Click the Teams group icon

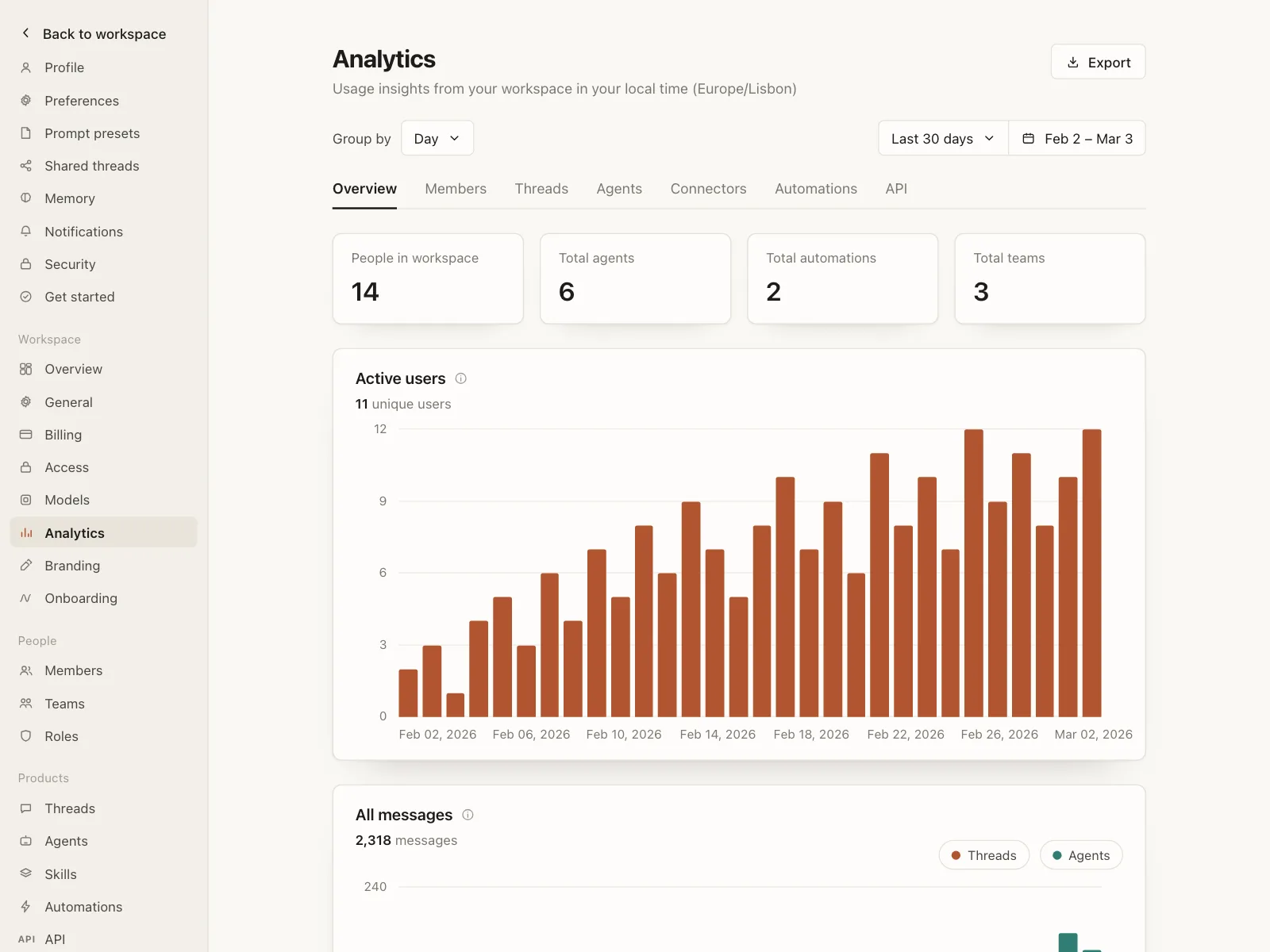(x=26, y=704)
